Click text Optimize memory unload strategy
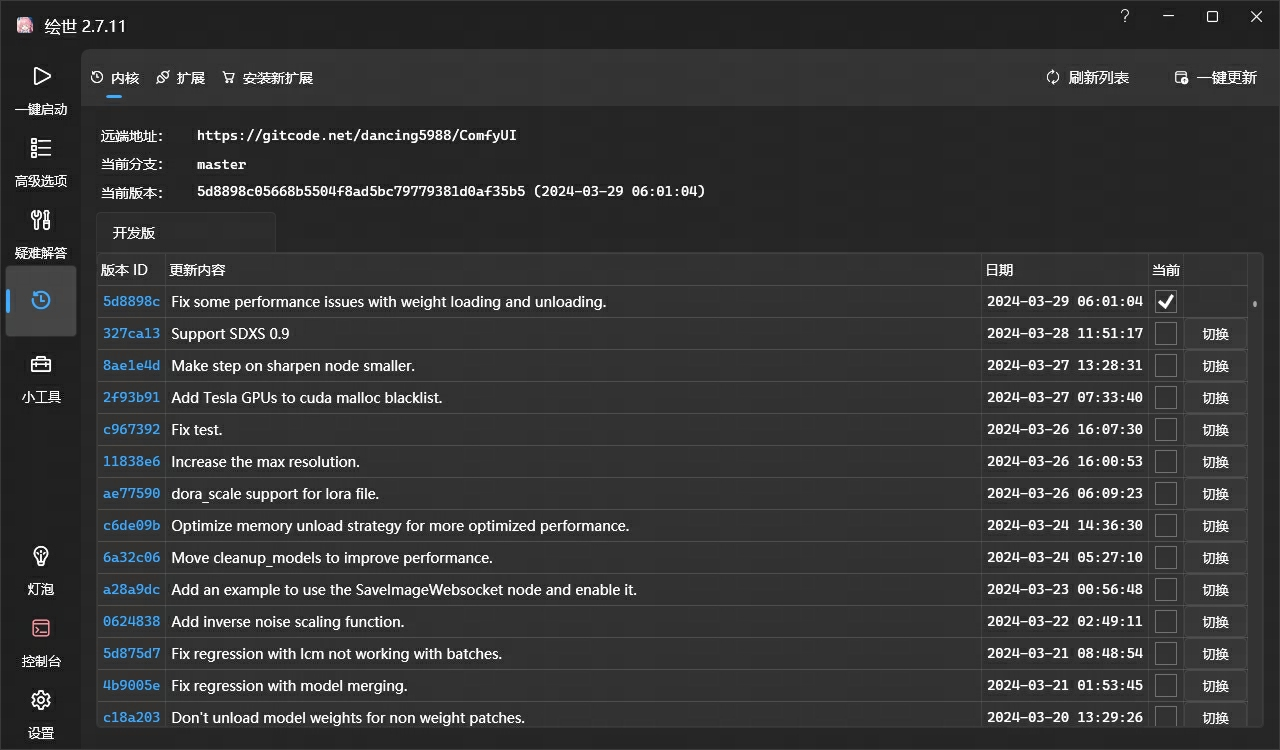The height and width of the screenshot is (750, 1280). tap(400, 525)
